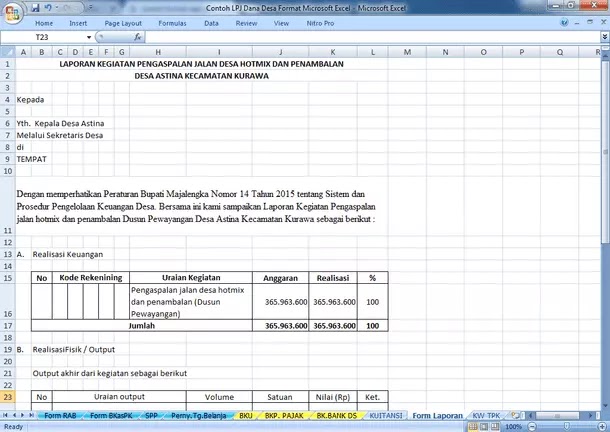The height and width of the screenshot is (432, 610).
Task: Open the Review ribbon tab
Action: click(x=246, y=23)
